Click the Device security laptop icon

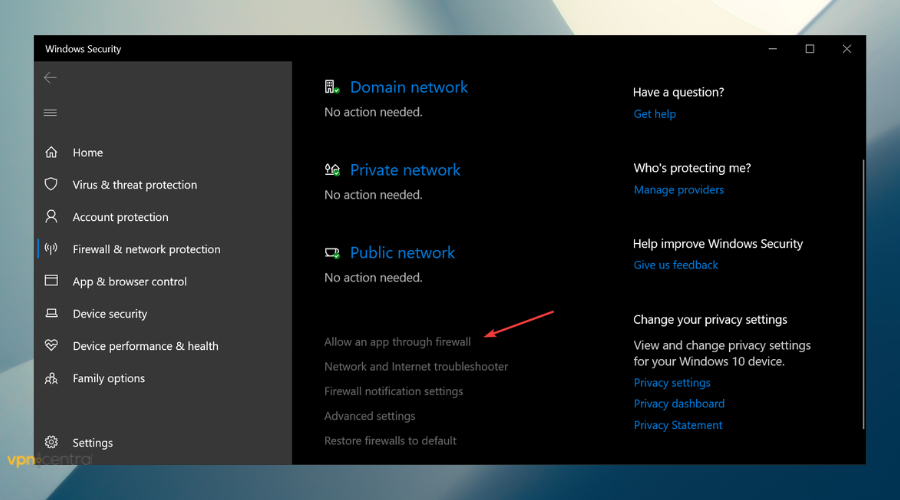tap(51, 314)
